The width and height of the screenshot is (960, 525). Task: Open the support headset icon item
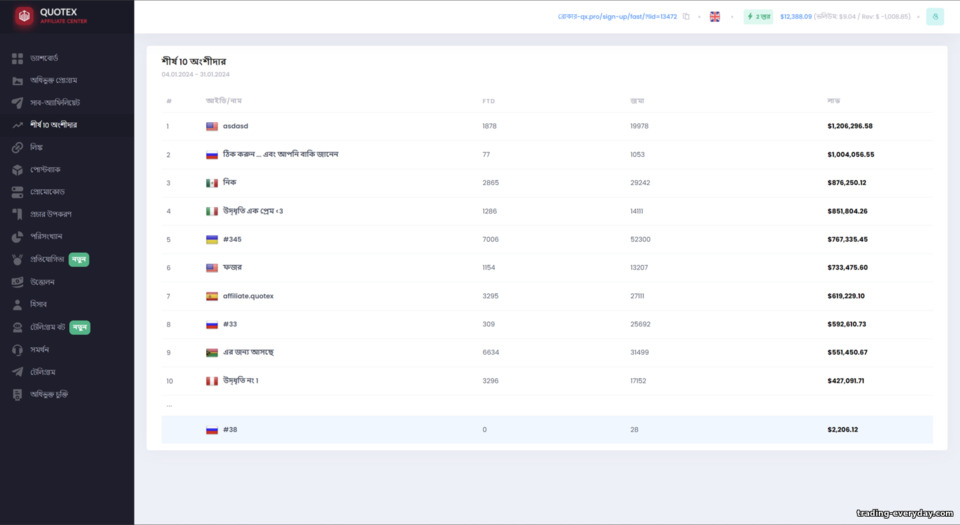coord(17,350)
